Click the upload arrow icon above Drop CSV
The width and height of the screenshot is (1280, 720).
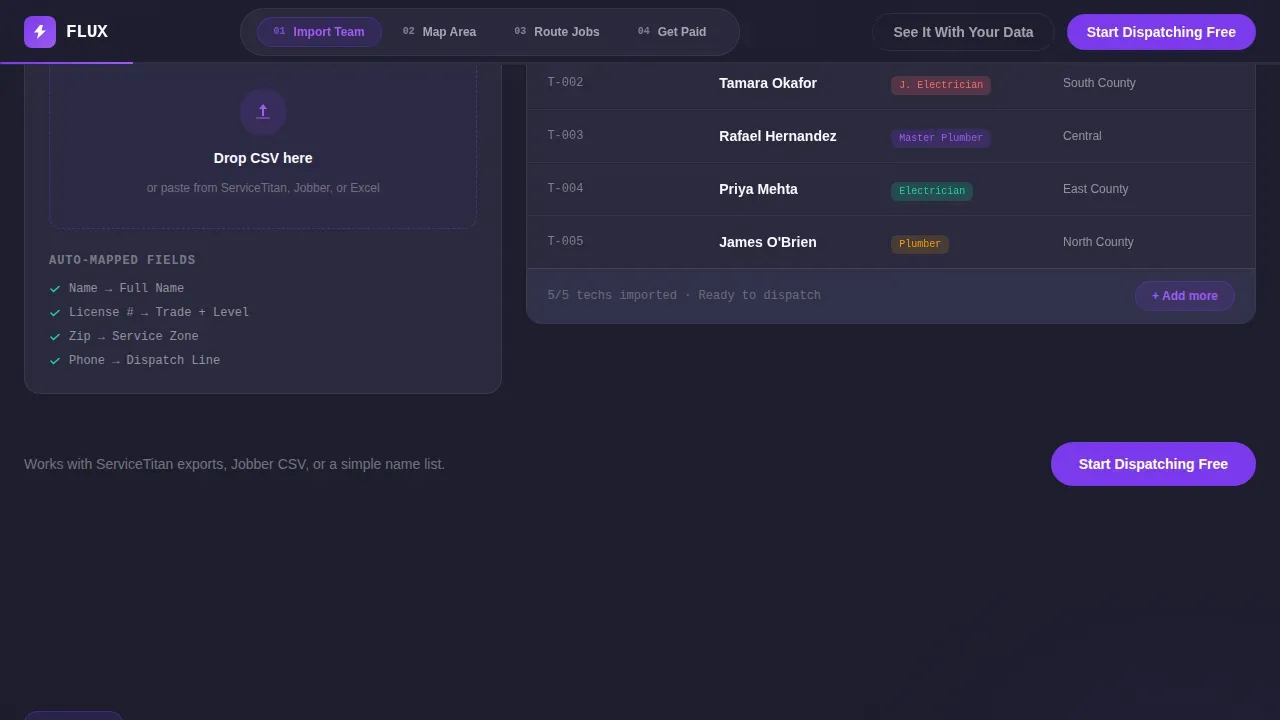click(x=263, y=112)
